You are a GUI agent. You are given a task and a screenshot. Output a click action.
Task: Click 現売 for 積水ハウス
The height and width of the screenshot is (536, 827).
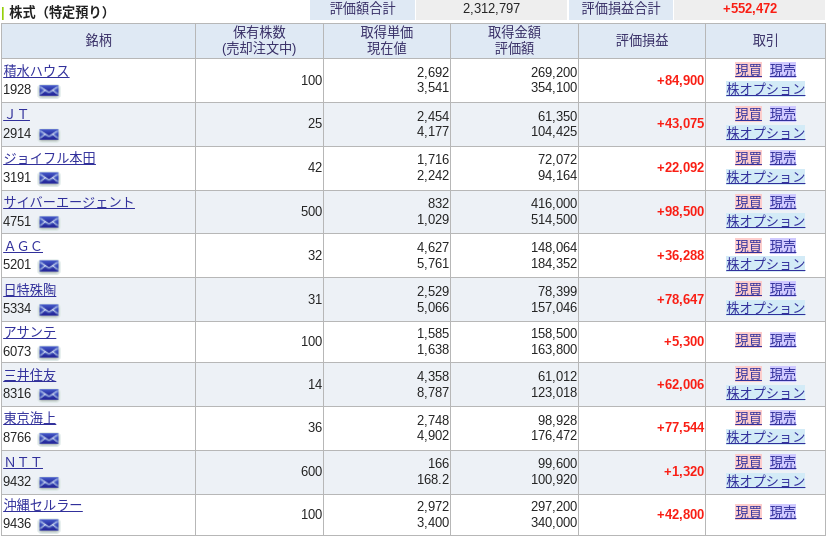point(783,70)
